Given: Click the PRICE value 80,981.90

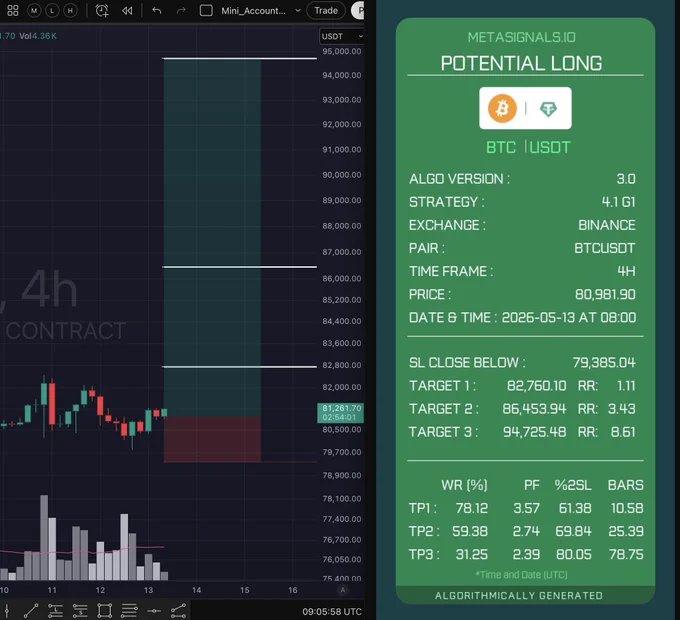Looking at the screenshot, I should [x=605, y=294].
